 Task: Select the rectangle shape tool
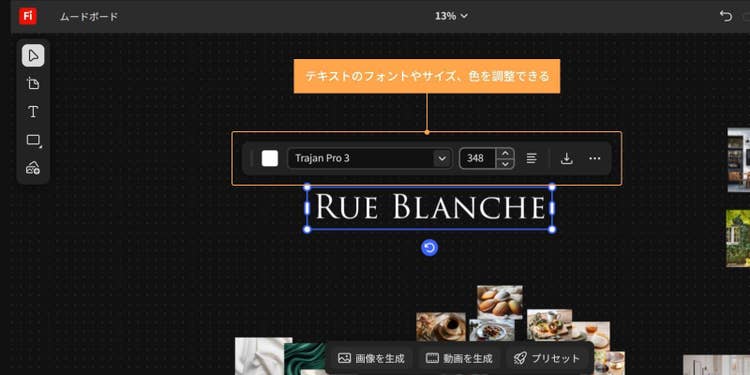pos(33,140)
